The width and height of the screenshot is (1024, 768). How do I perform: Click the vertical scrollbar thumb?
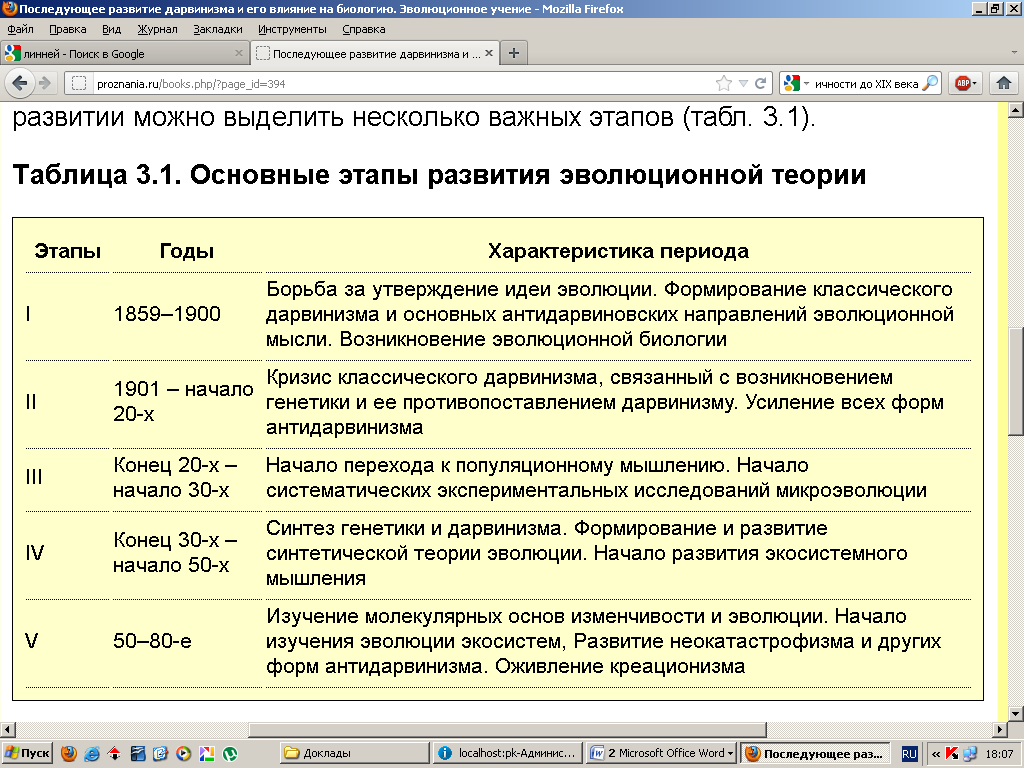click(1016, 379)
